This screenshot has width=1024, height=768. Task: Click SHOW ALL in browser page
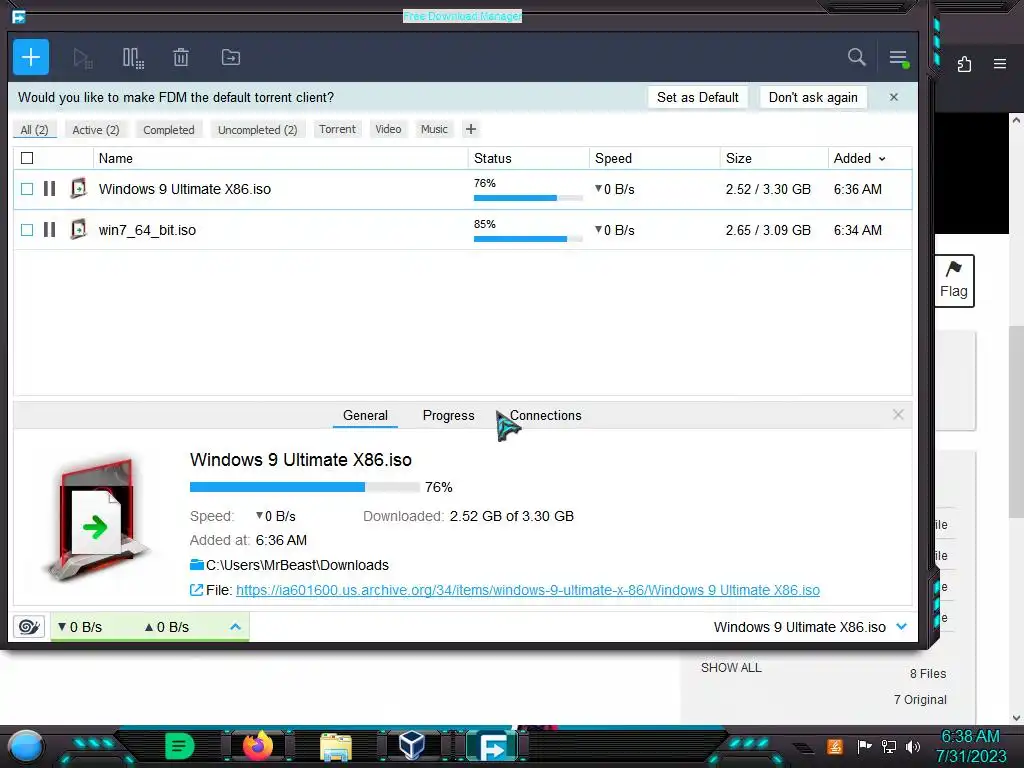pos(731,667)
